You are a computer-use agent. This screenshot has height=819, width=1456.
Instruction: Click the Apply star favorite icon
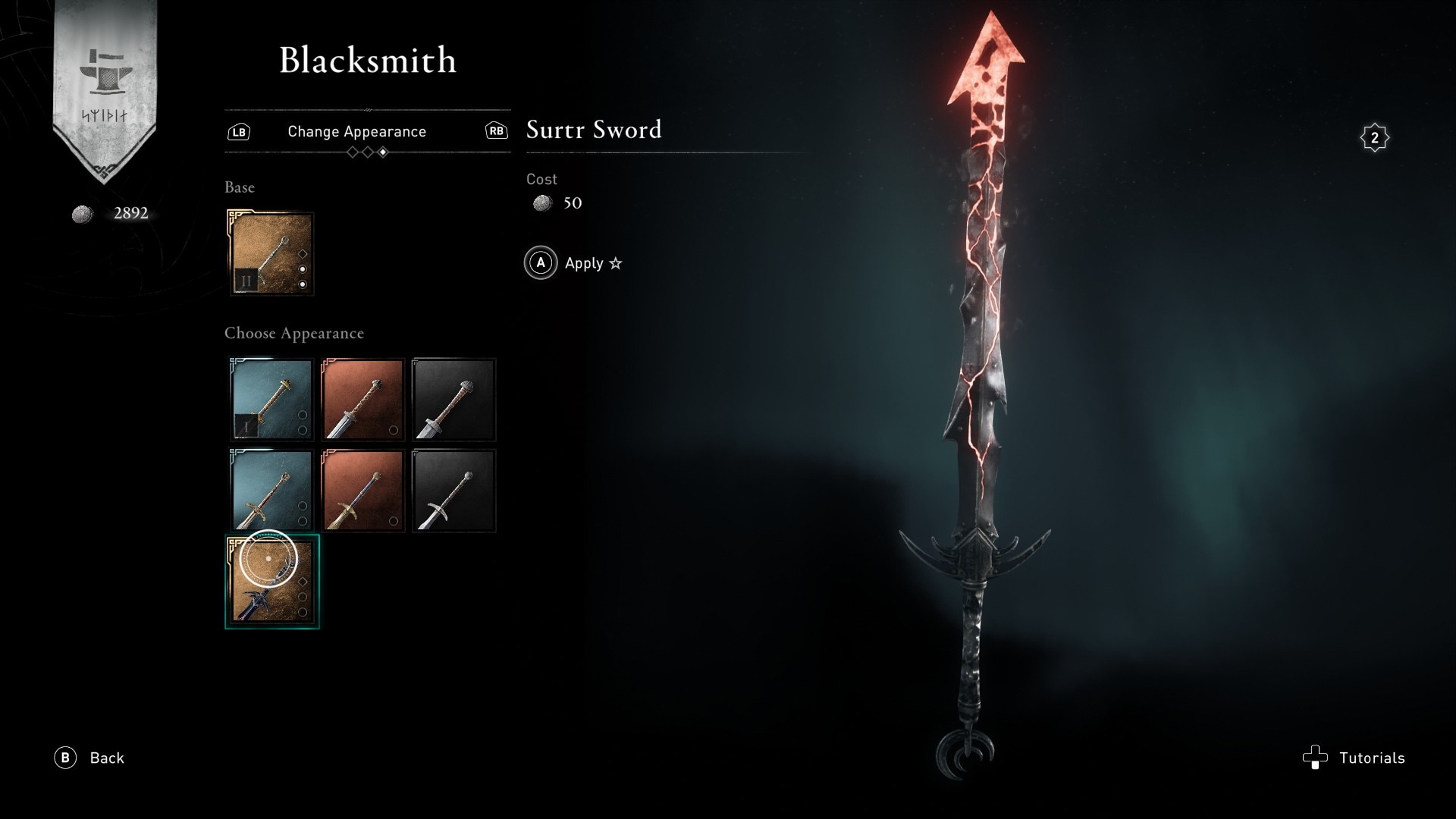(616, 262)
